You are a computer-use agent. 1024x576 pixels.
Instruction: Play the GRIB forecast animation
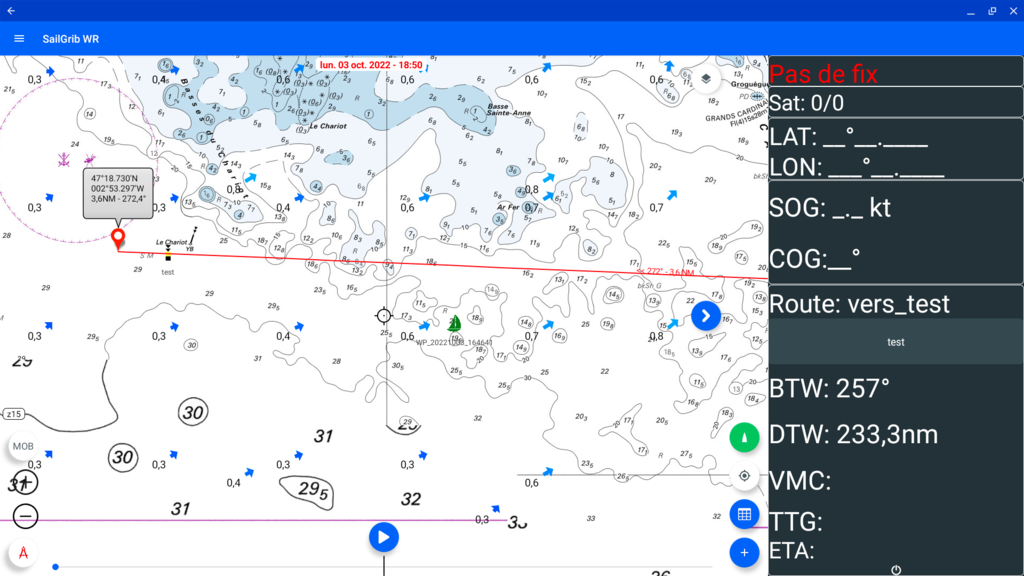tap(383, 537)
